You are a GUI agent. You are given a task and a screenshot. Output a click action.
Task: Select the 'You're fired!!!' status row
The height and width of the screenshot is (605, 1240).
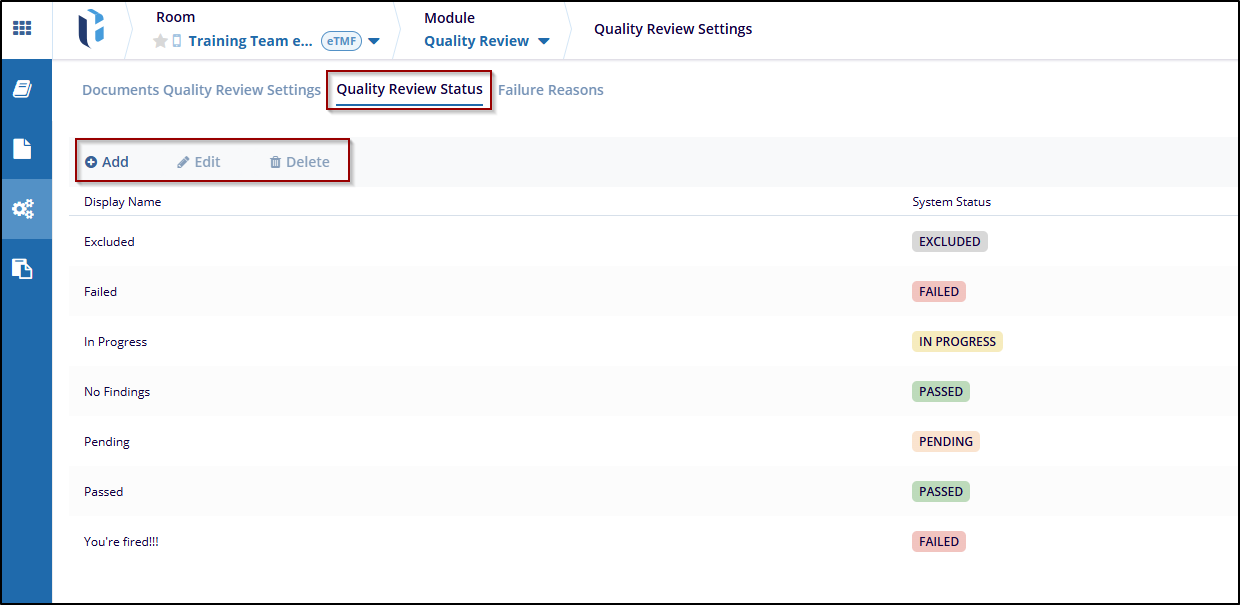point(121,542)
